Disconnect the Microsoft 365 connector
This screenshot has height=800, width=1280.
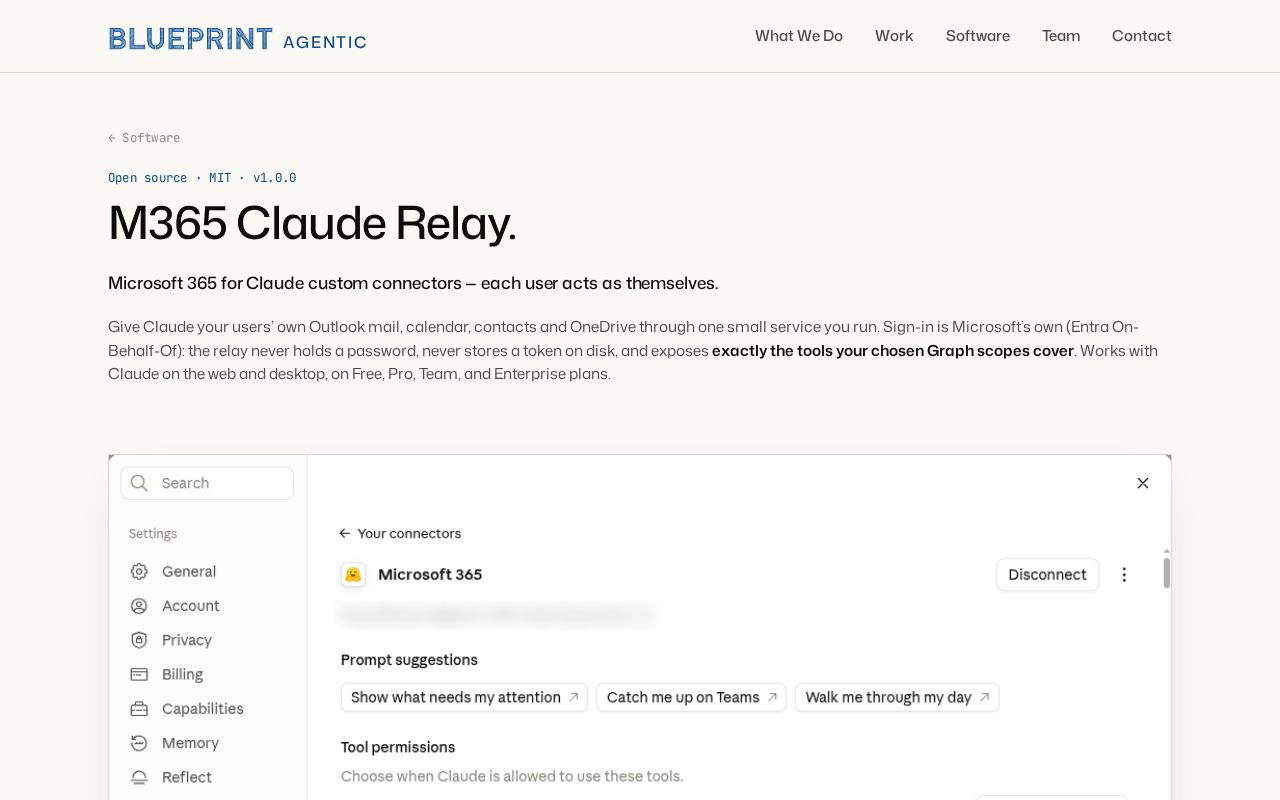pos(1048,575)
